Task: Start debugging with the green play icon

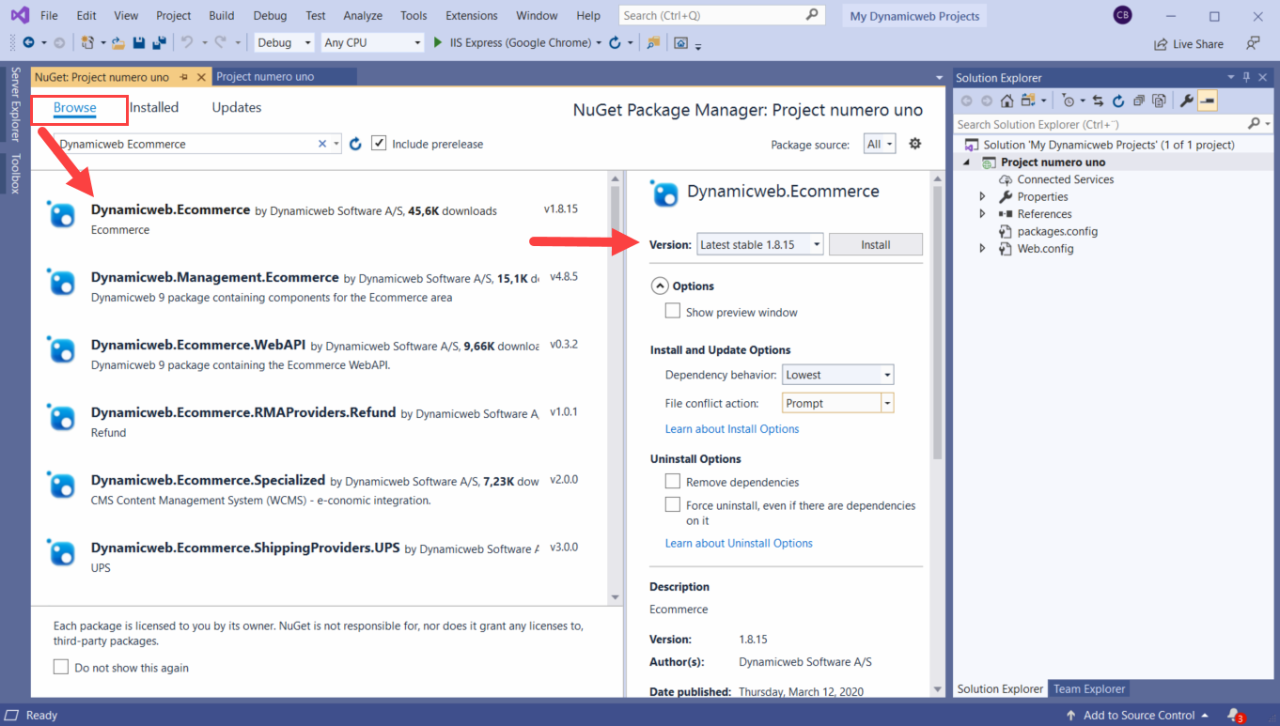Action: click(438, 43)
